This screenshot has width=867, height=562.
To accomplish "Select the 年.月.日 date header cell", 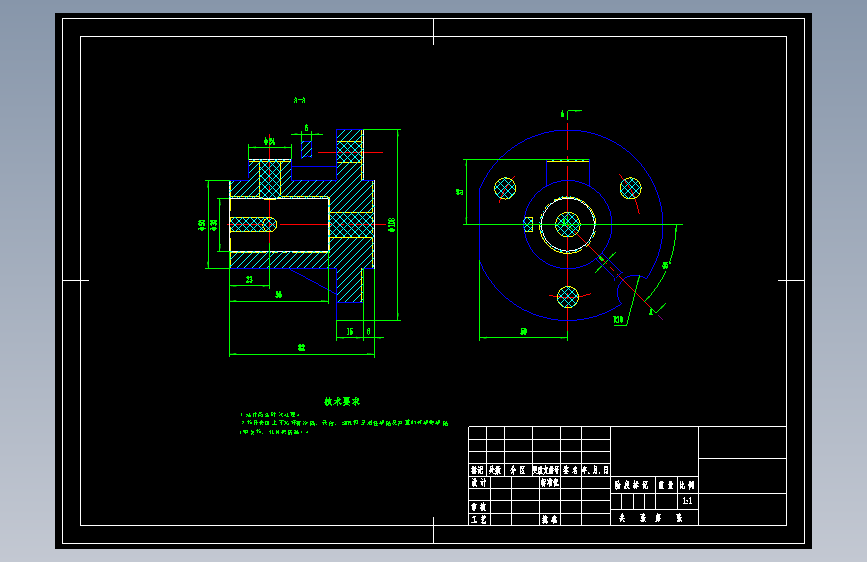I will coord(596,470).
